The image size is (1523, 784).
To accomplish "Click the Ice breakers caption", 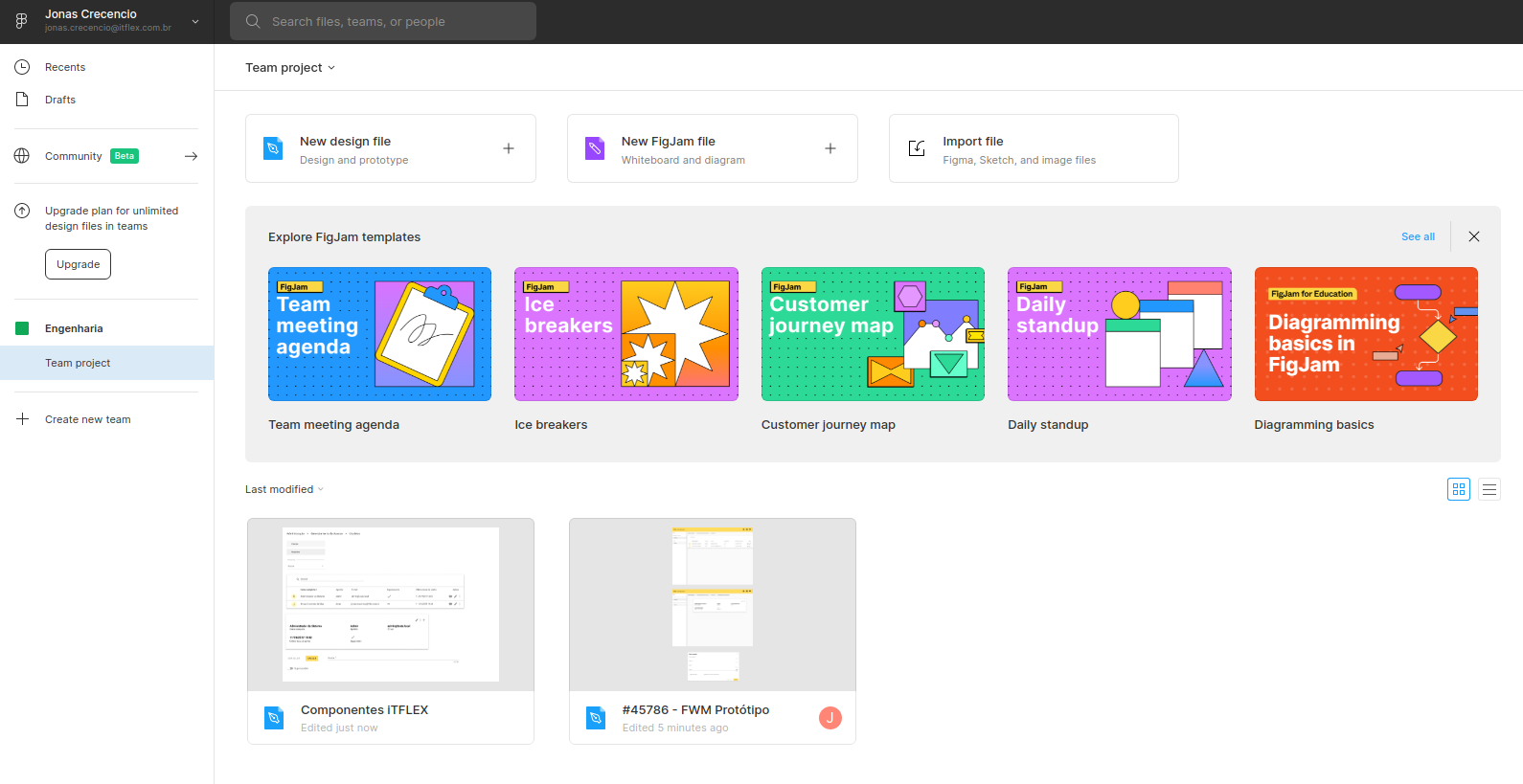I will tap(551, 425).
